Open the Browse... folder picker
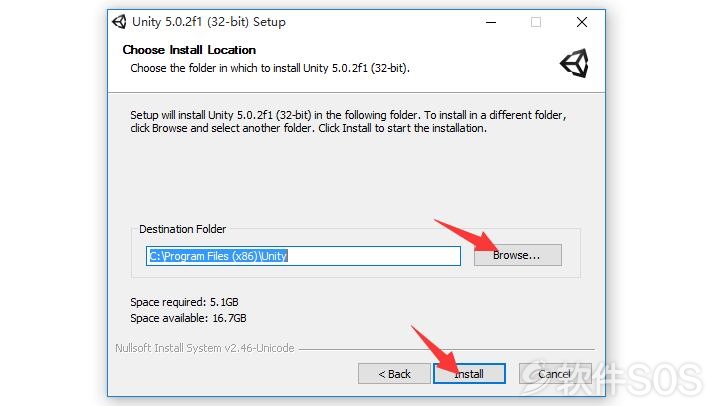 [518, 255]
